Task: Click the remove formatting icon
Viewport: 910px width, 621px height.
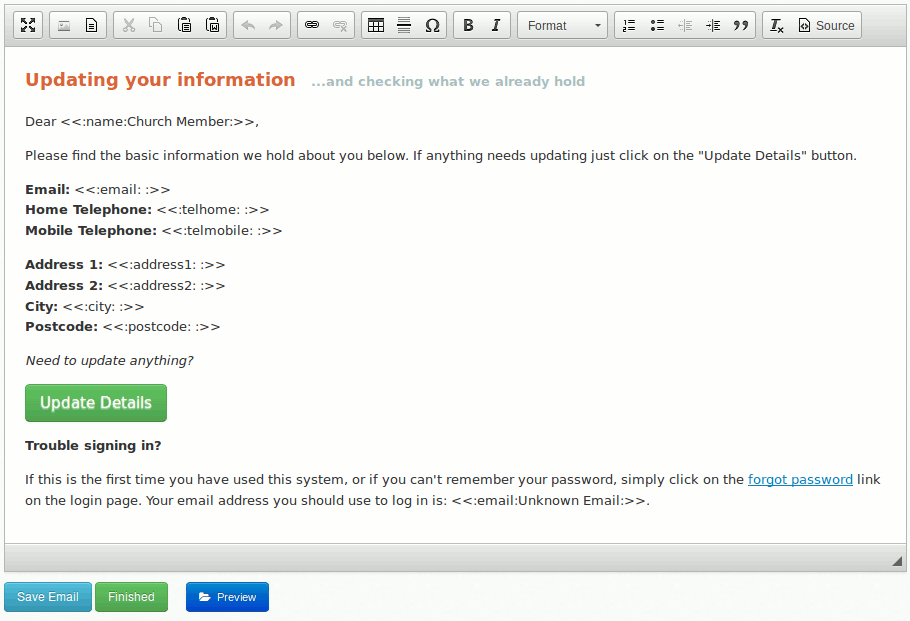Action: click(x=777, y=25)
